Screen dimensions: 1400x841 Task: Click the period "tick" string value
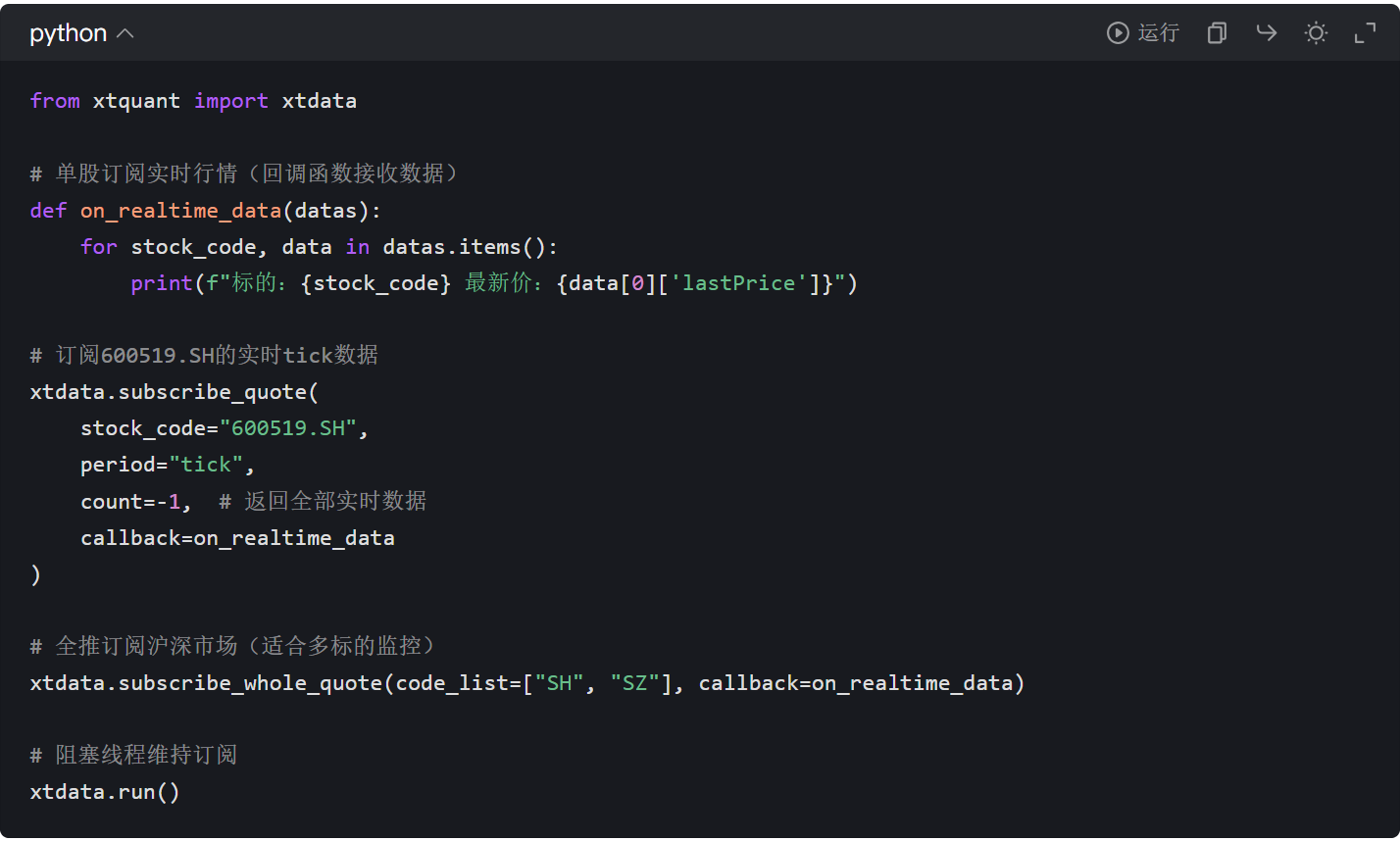pos(206,465)
